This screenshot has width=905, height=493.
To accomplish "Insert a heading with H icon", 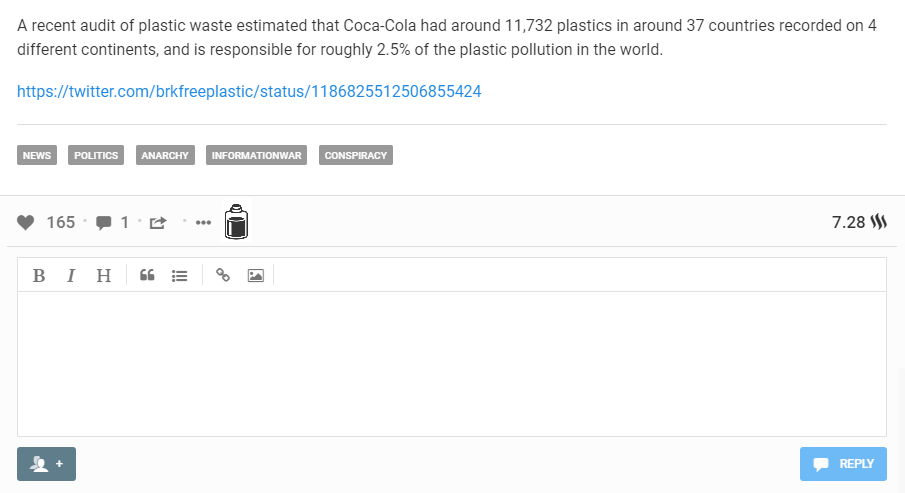I will point(103,276).
